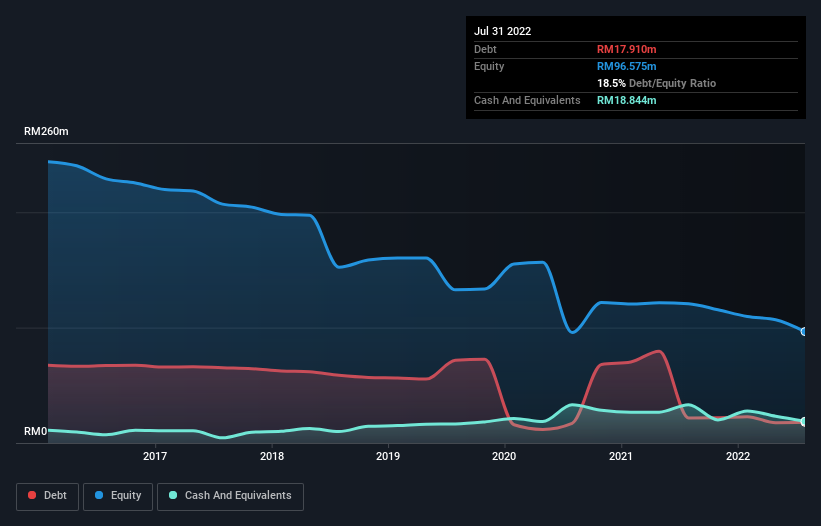Click the 2017 x-axis label

click(x=155, y=456)
